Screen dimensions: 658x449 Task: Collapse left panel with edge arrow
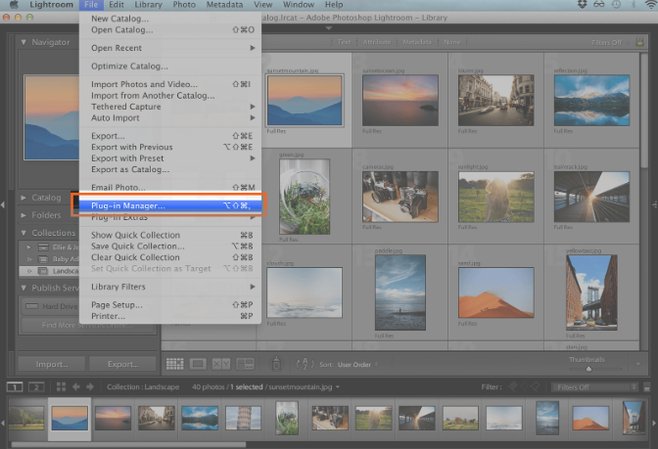[3, 205]
